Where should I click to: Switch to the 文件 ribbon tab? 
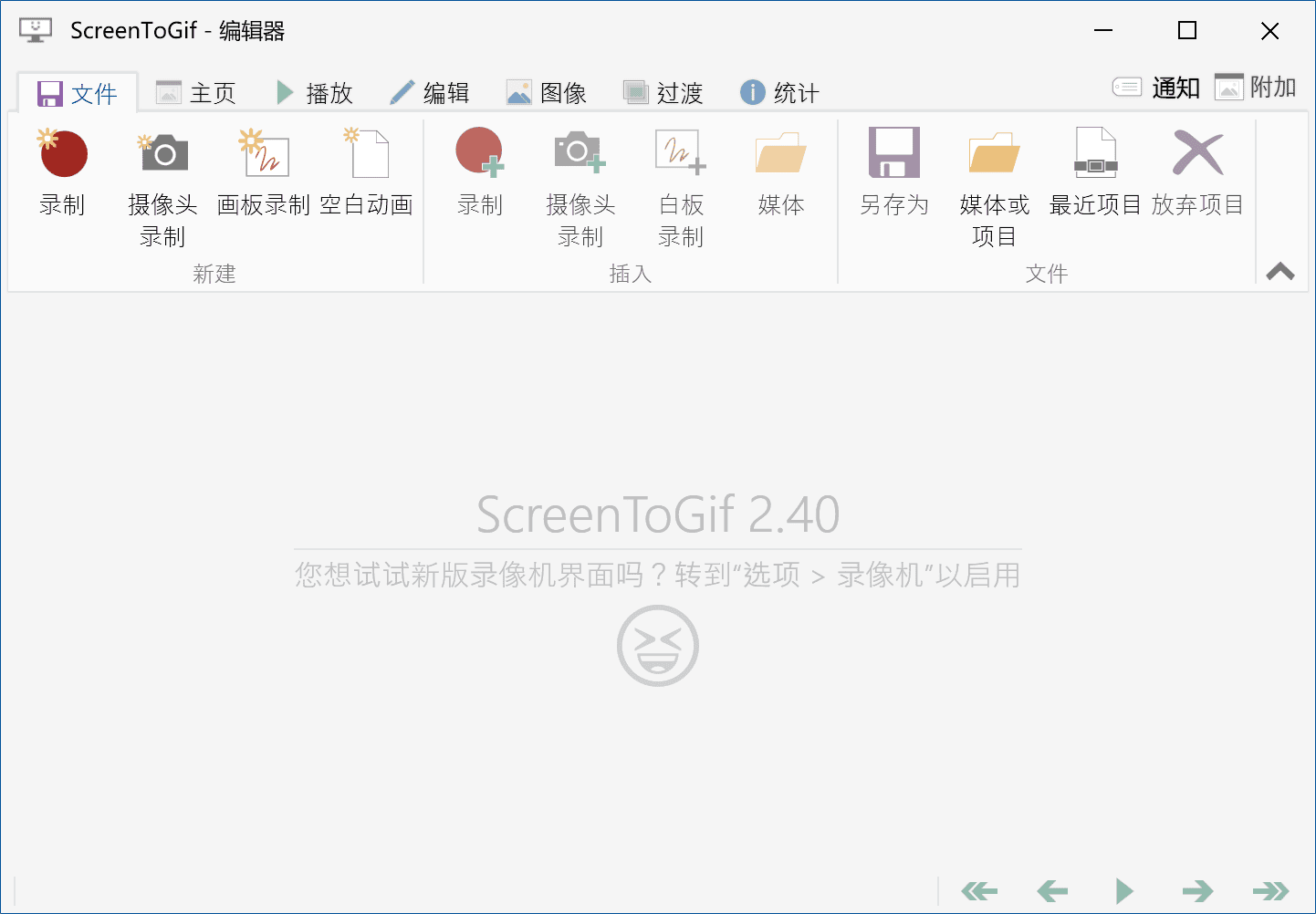[x=78, y=93]
